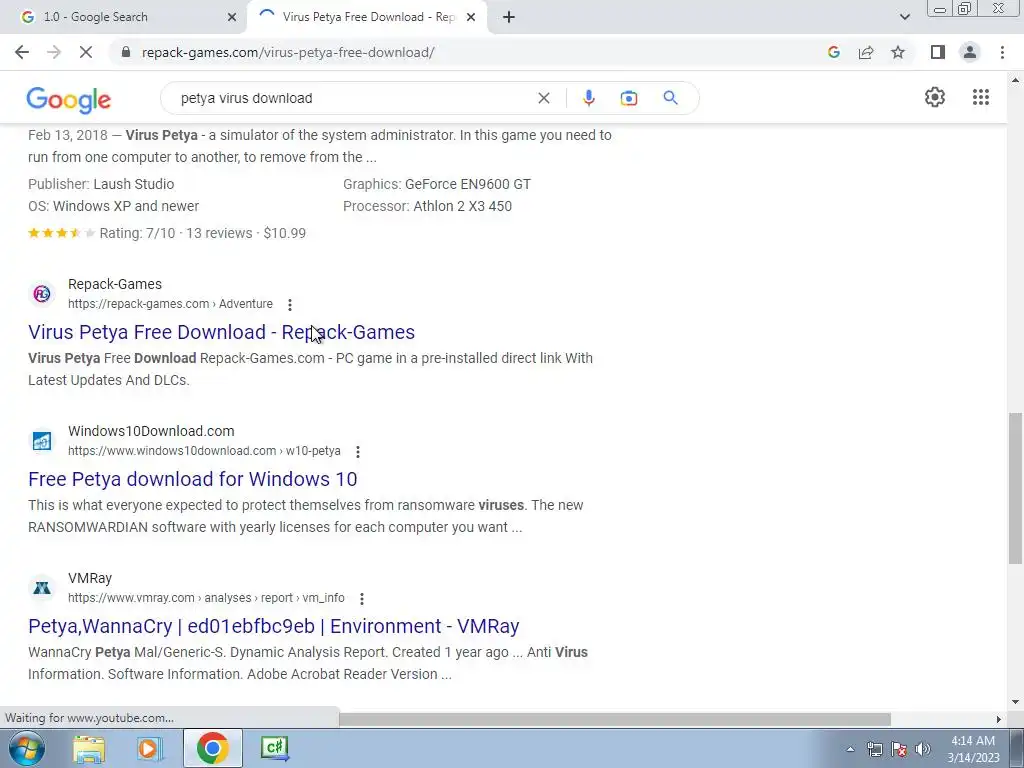
Task: Go to the Google homepage logo
Action: point(69,100)
